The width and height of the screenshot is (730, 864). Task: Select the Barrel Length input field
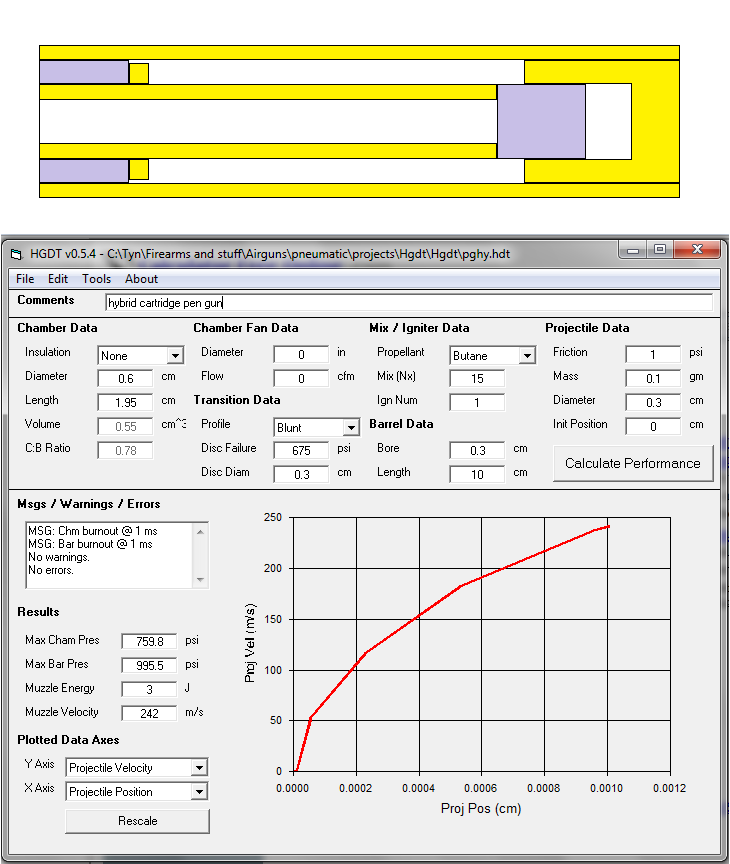click(x=477, y=474)
